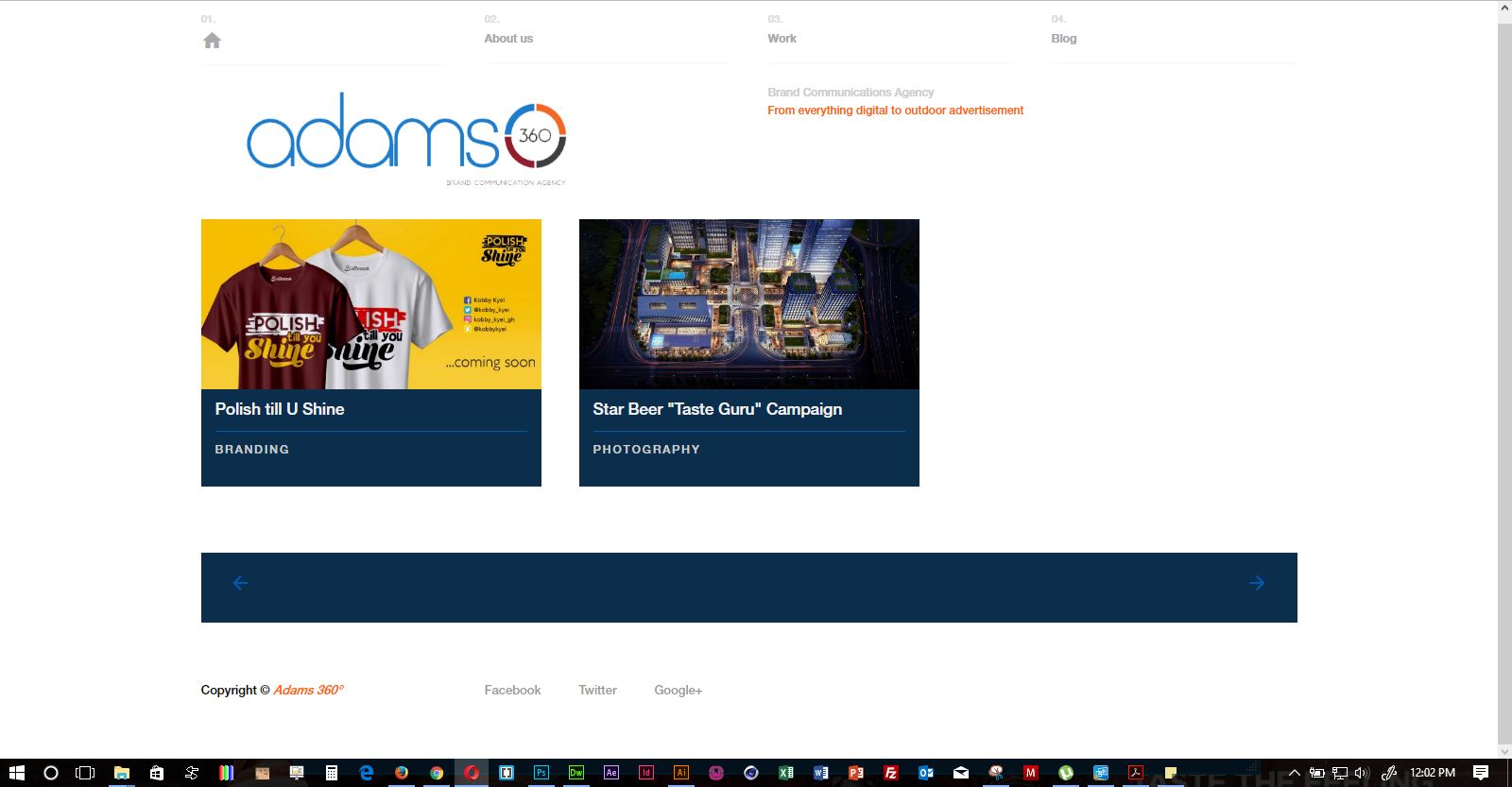Show hidden system tray icons
Viewport: 1512px width, 787px height.
(1295, 773)
